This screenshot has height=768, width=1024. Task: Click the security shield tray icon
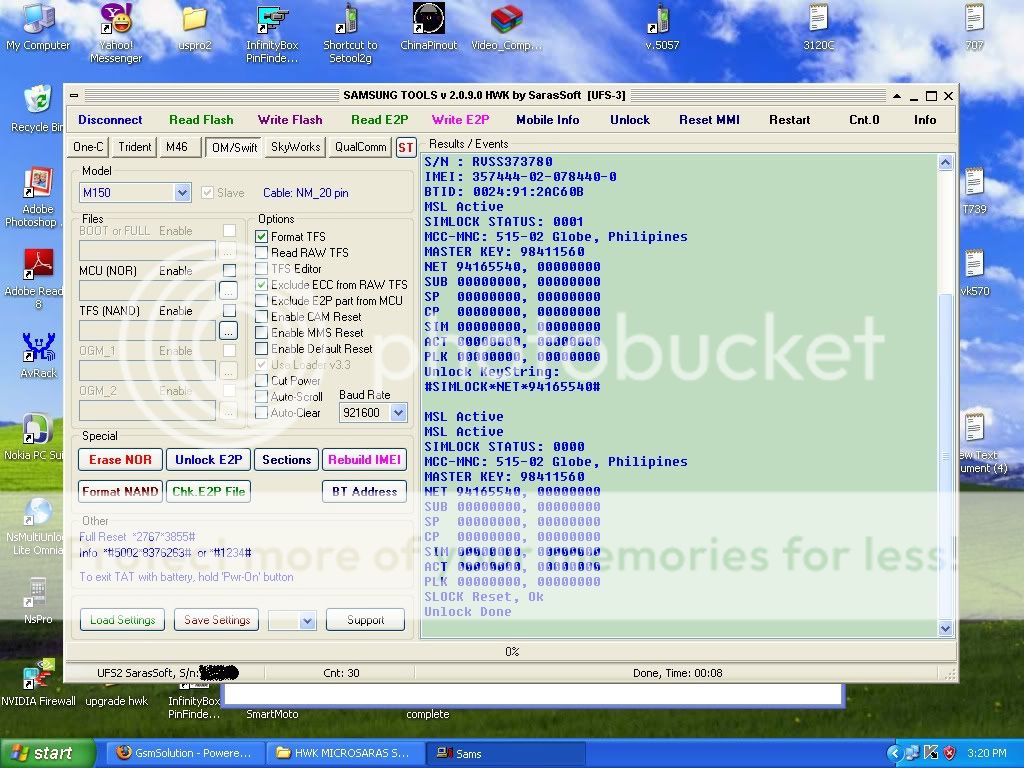(x=950, y=753)
